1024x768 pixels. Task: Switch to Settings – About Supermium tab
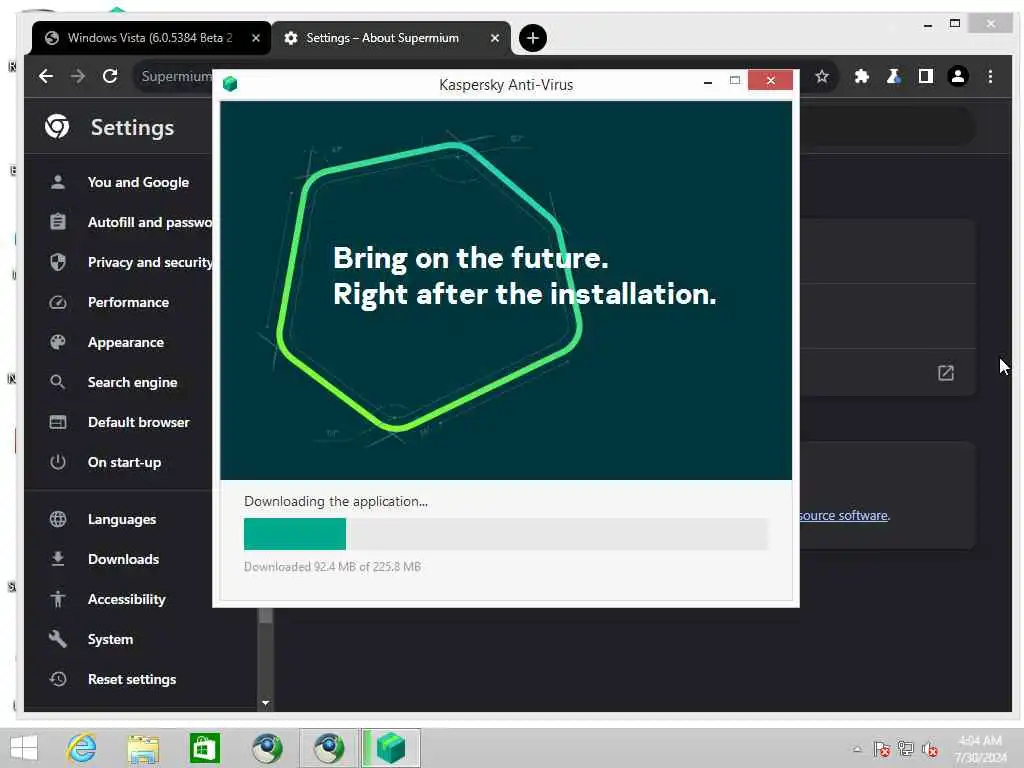tap(390, 38)
